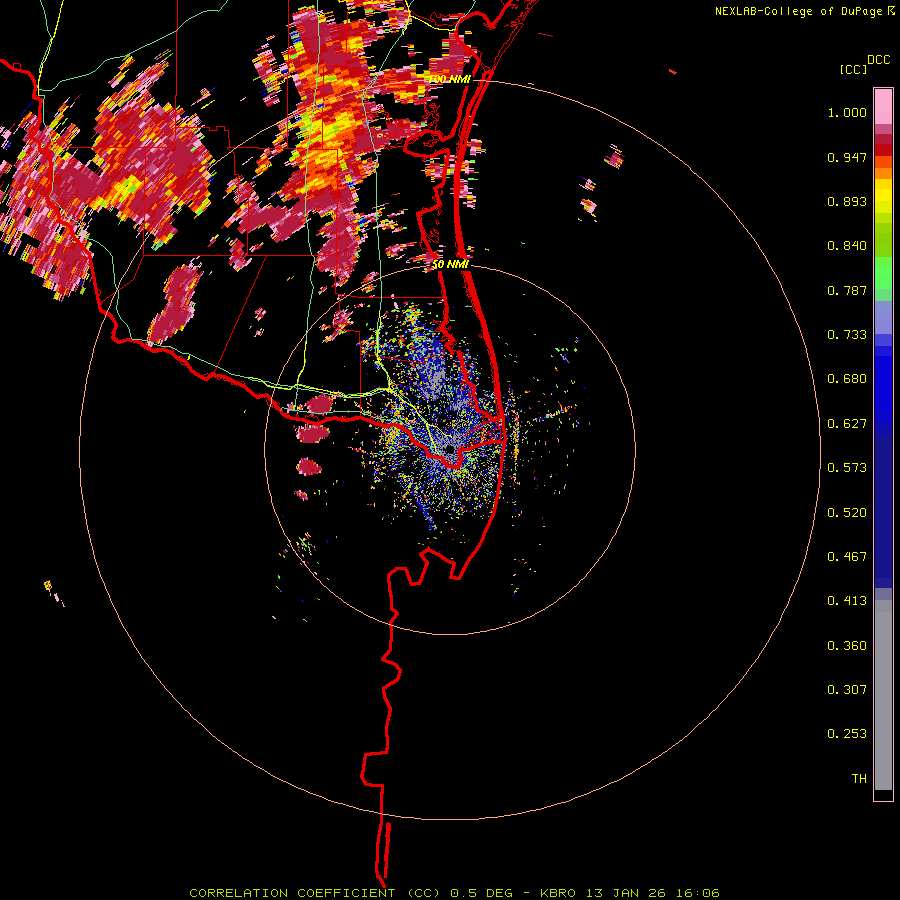Image resolution: width=900 pixels, height=900 pixels.
Task: Click the 0.467 scale value
Action: (847, 557)
